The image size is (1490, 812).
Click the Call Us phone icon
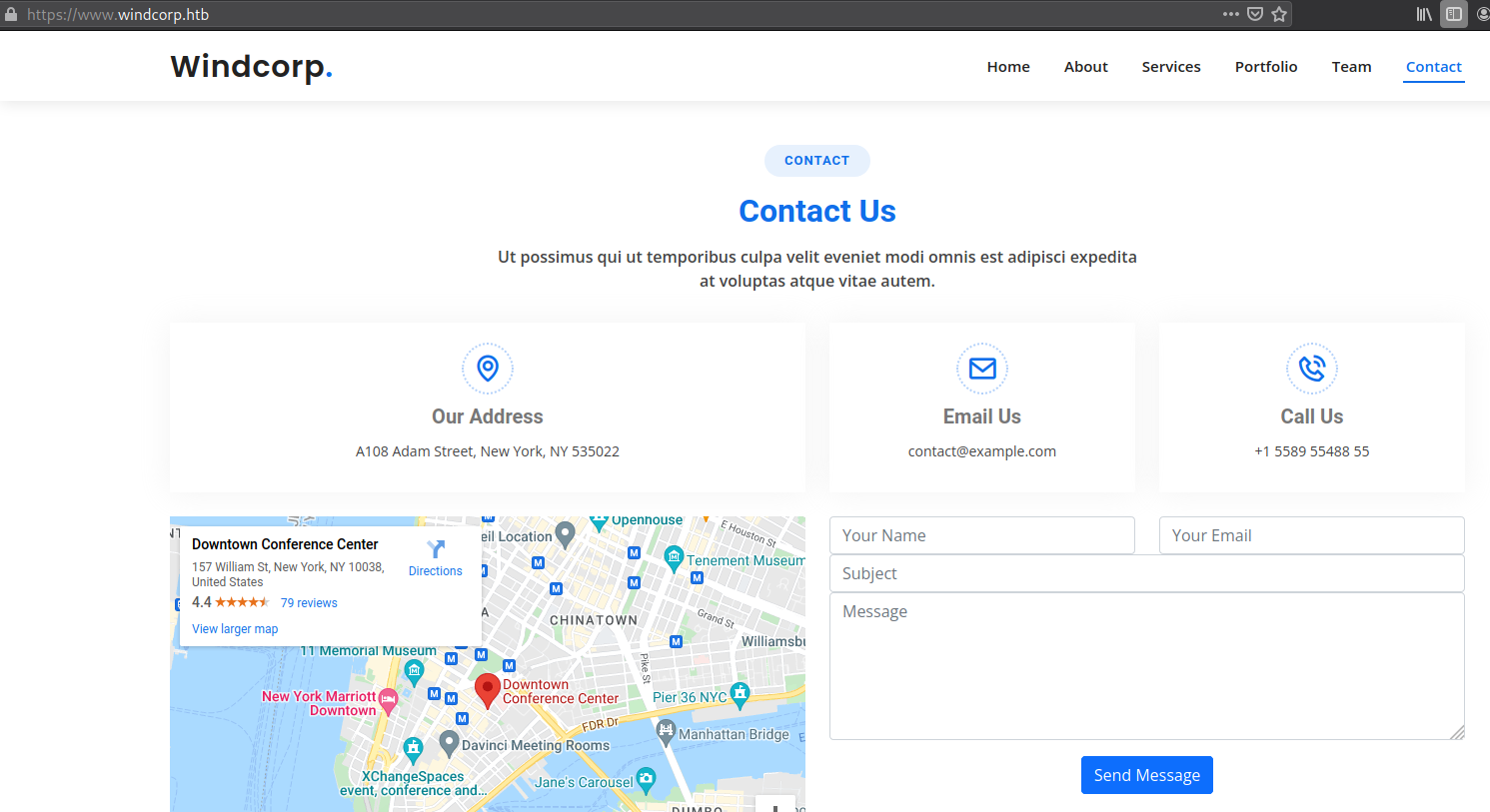coord(1311,369)
